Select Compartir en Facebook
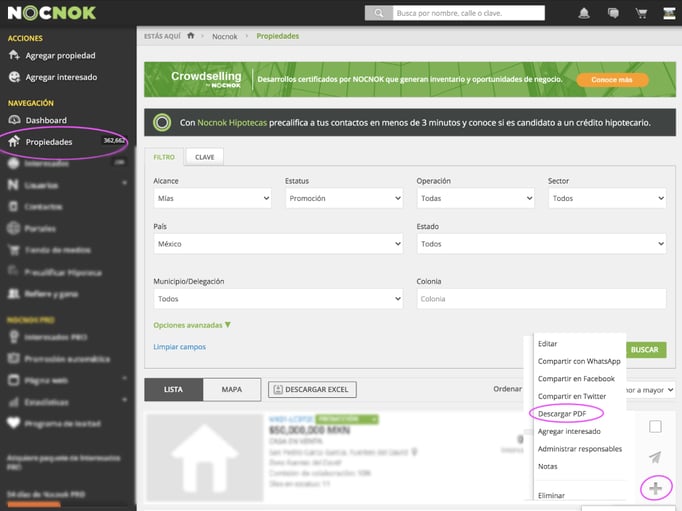The image size is (682, 511). coord(576,378)
